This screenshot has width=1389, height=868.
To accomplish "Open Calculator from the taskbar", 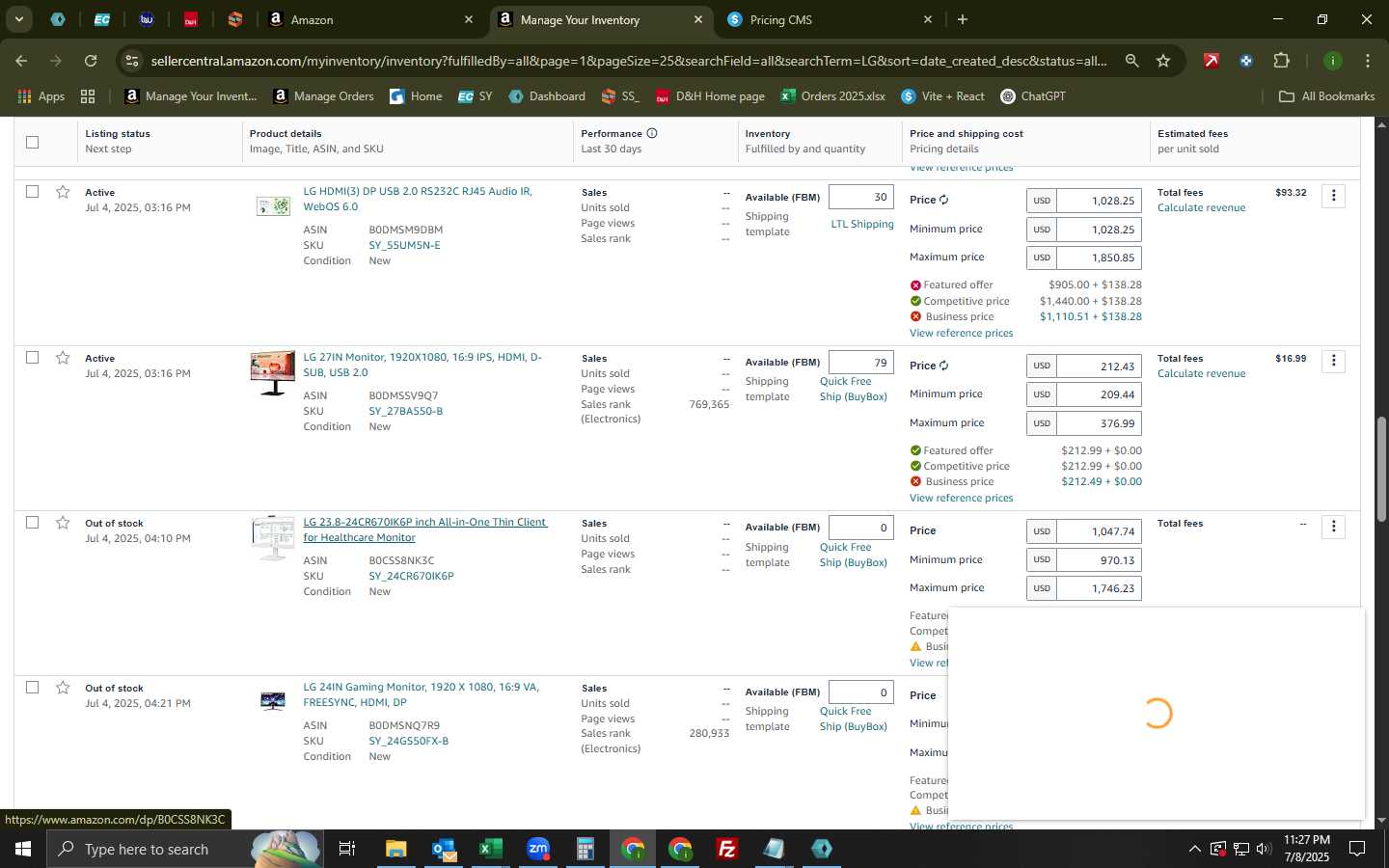I will [586, 849].
